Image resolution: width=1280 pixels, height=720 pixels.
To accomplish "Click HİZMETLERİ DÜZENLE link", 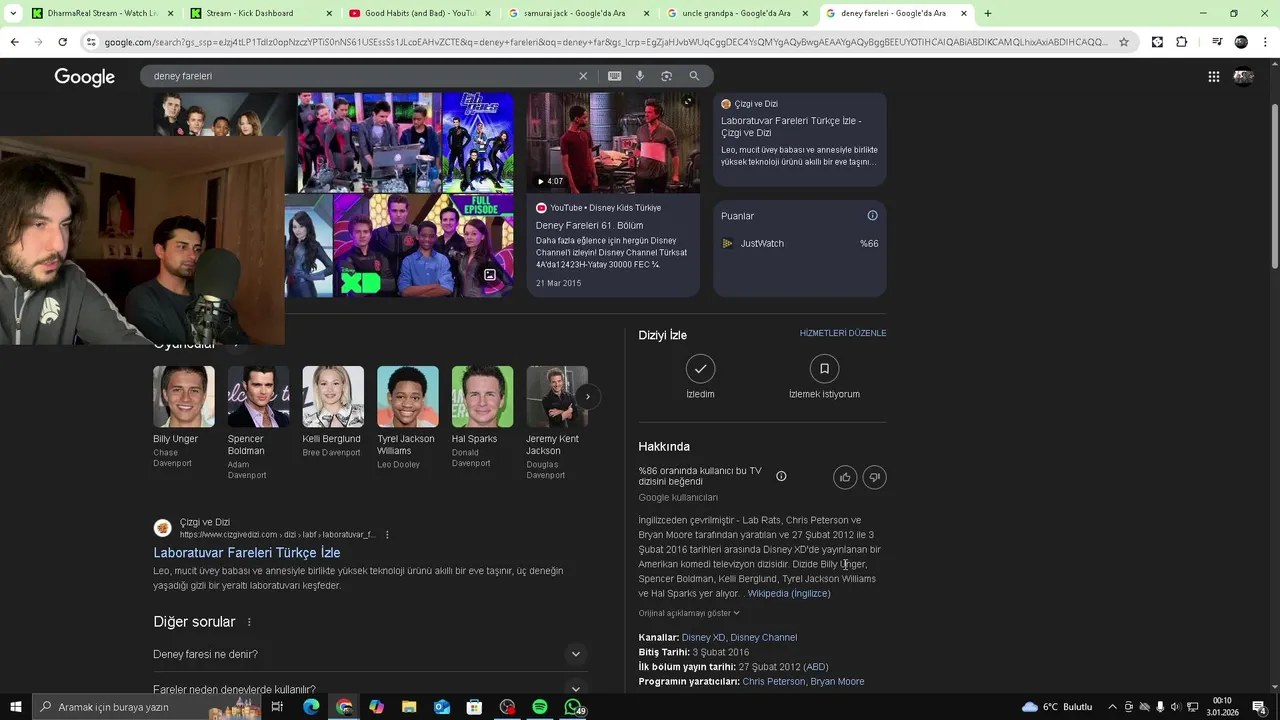I will point(843,333).
